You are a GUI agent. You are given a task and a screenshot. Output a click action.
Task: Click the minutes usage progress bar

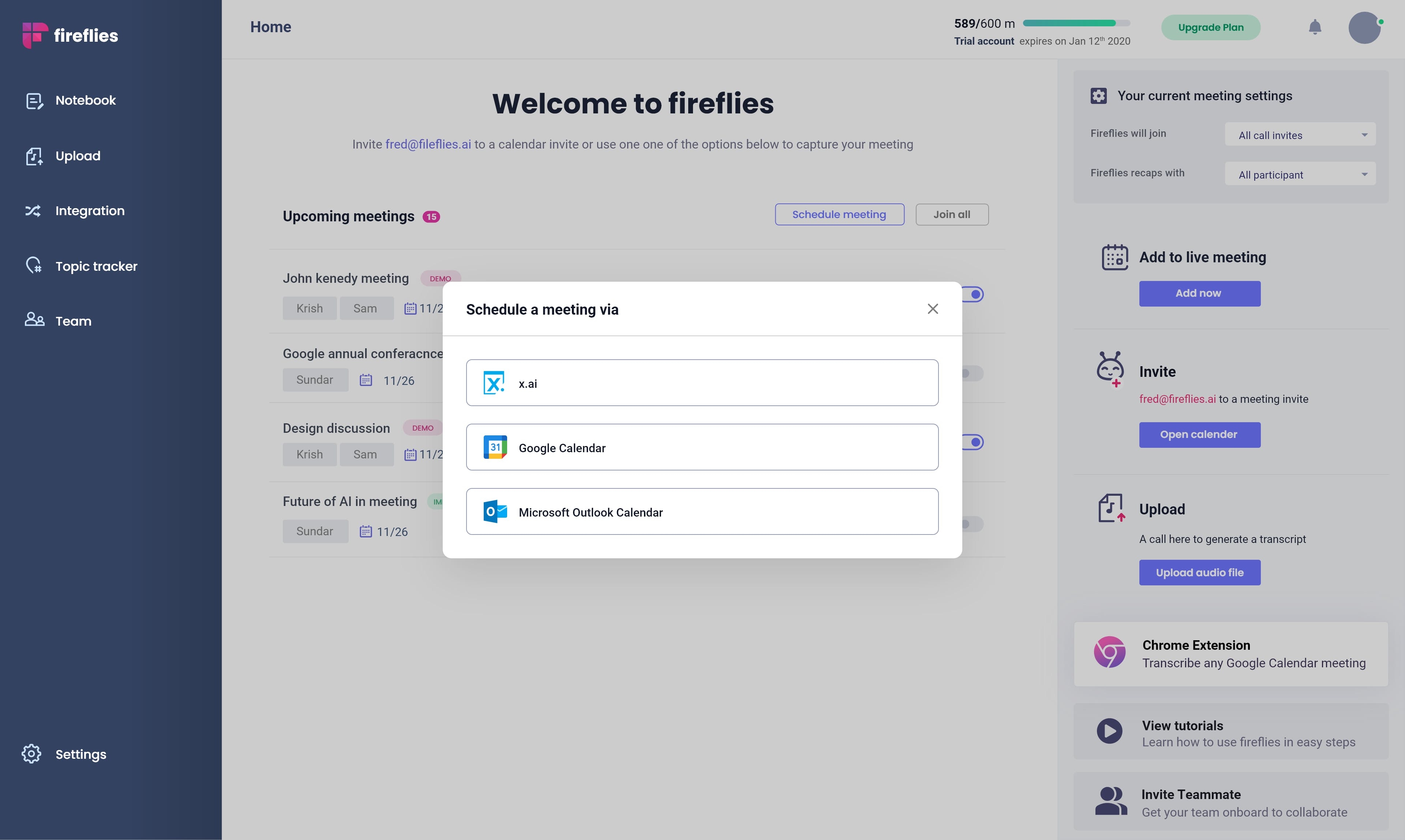1077,23
